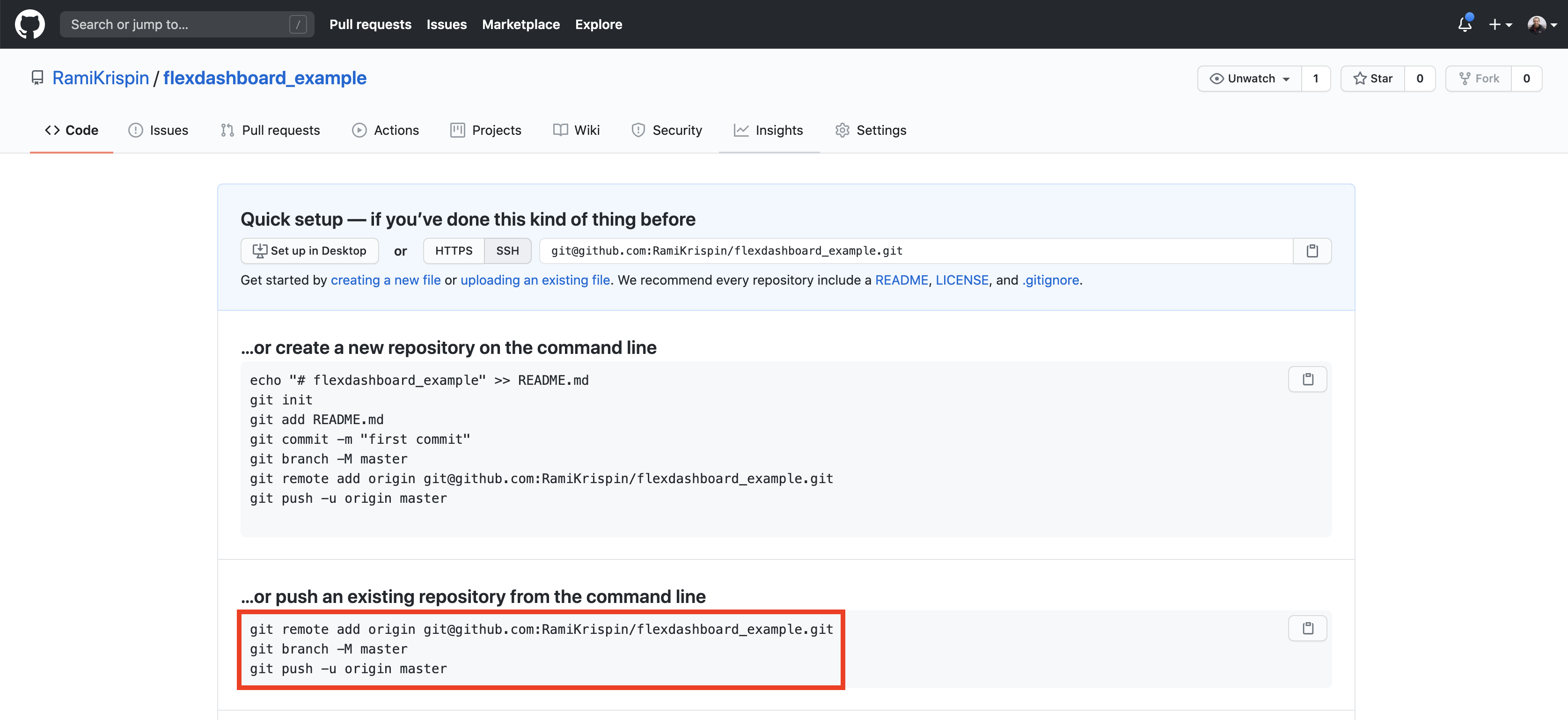Click the .gitignore link
Image resolution: width=1568 pixels, height=720 pixels.
click(x=1051, y=280)
